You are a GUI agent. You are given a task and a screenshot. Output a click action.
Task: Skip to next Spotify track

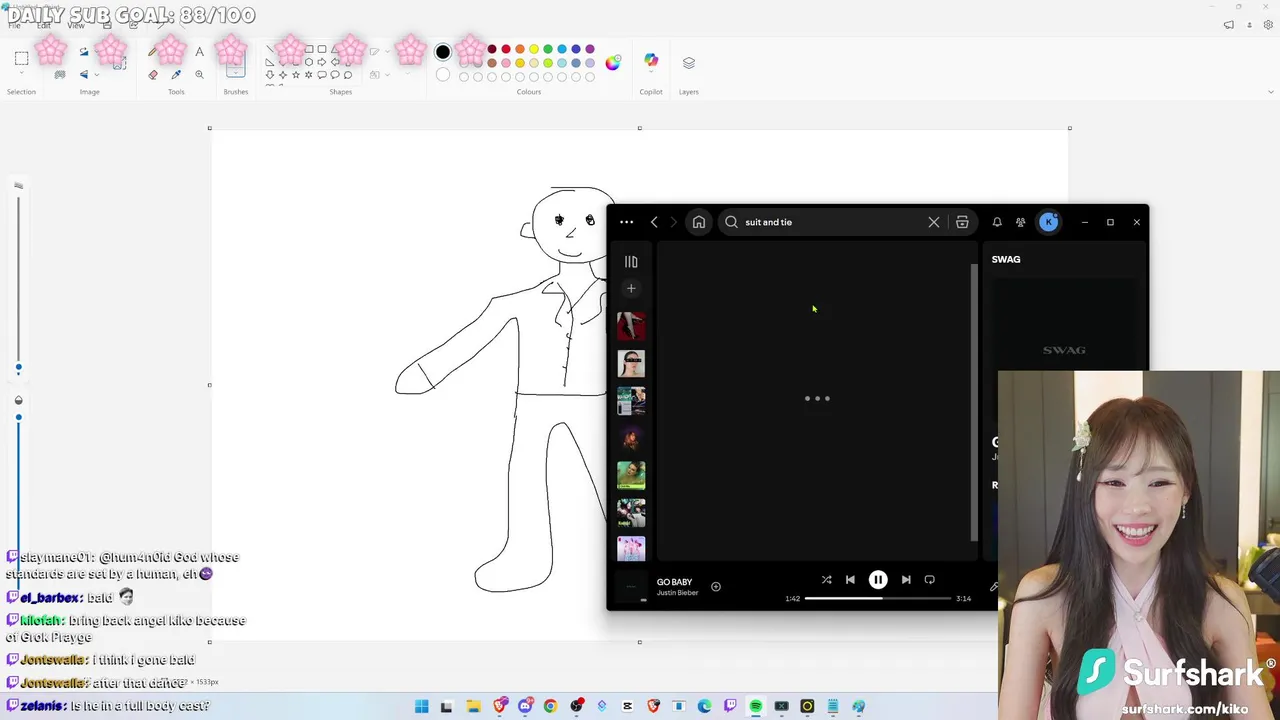906,580
